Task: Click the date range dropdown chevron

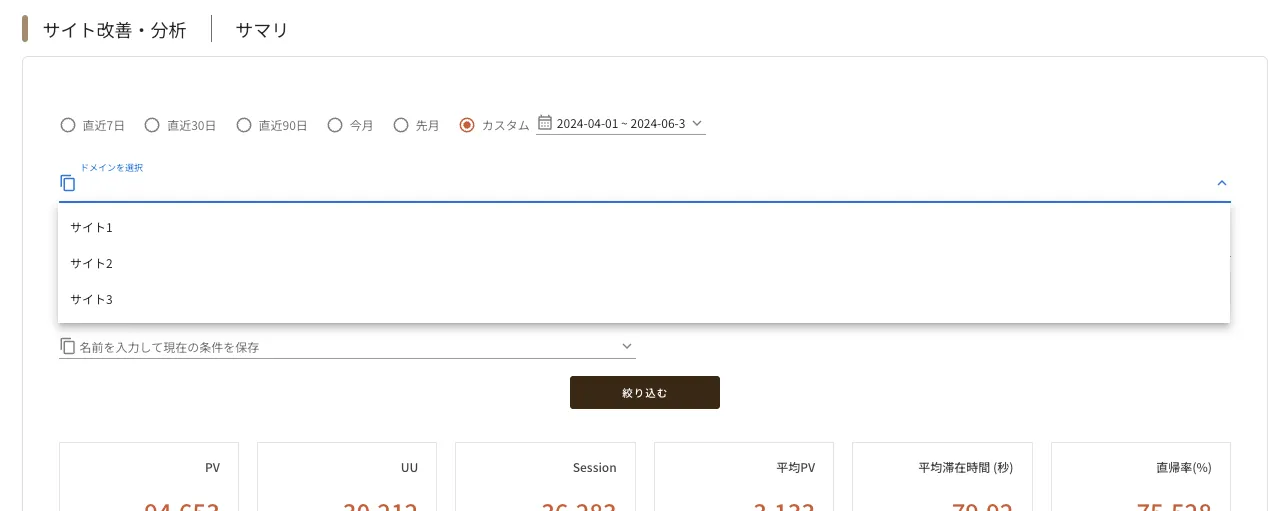Action: pos(697,124)
